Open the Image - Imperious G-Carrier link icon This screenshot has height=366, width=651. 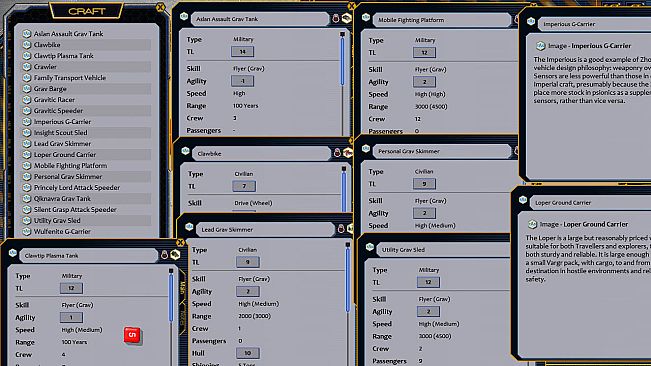pyautogui.click(x=540, y=46)
